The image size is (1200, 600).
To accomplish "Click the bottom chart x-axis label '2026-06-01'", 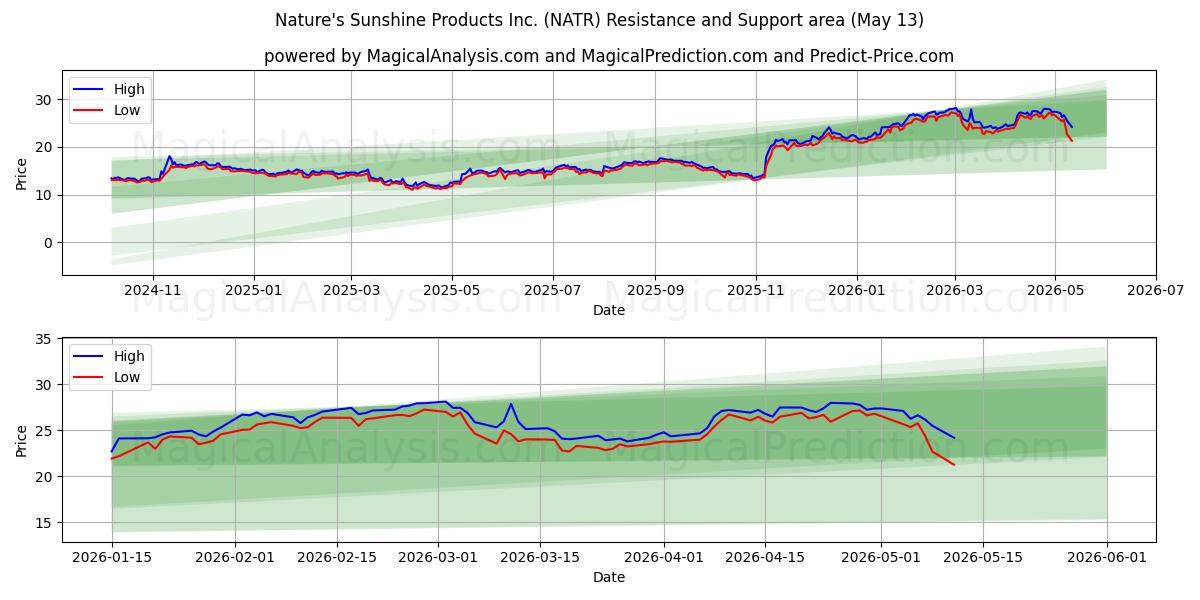I will click(1107, 557).
